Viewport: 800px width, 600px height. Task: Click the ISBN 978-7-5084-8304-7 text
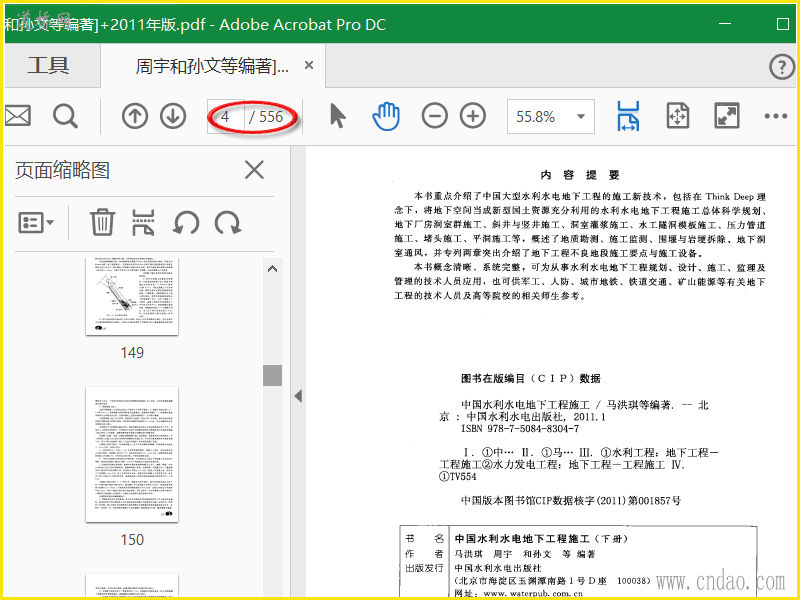pos(520,429)
